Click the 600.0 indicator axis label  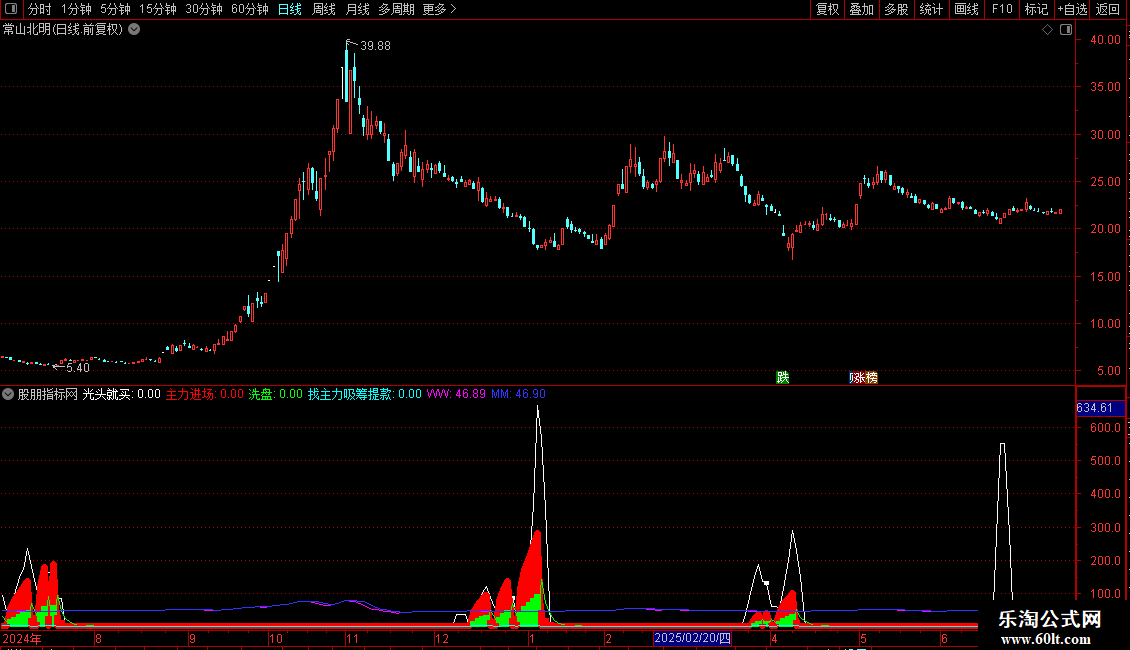(1105, 428)
